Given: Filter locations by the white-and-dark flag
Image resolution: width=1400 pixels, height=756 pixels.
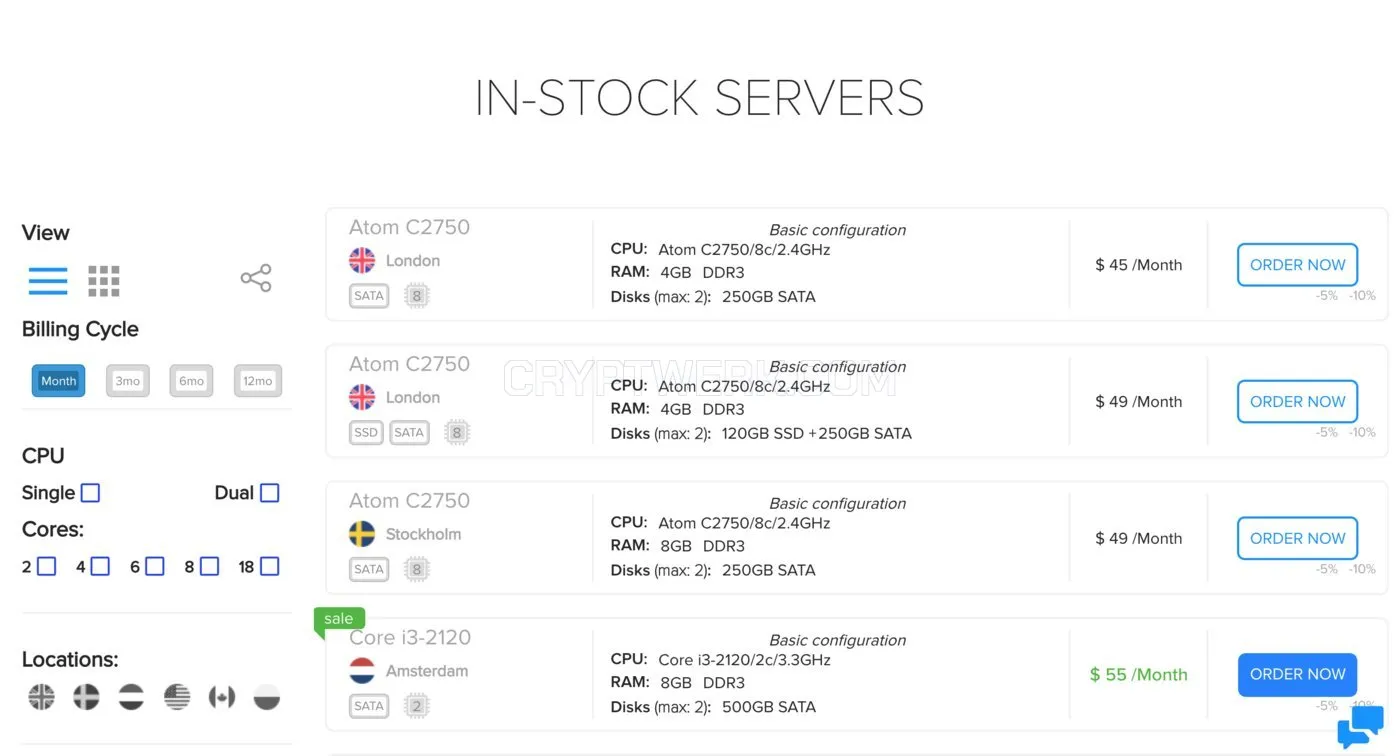Looking at the screenshot, I should (267, 696).
